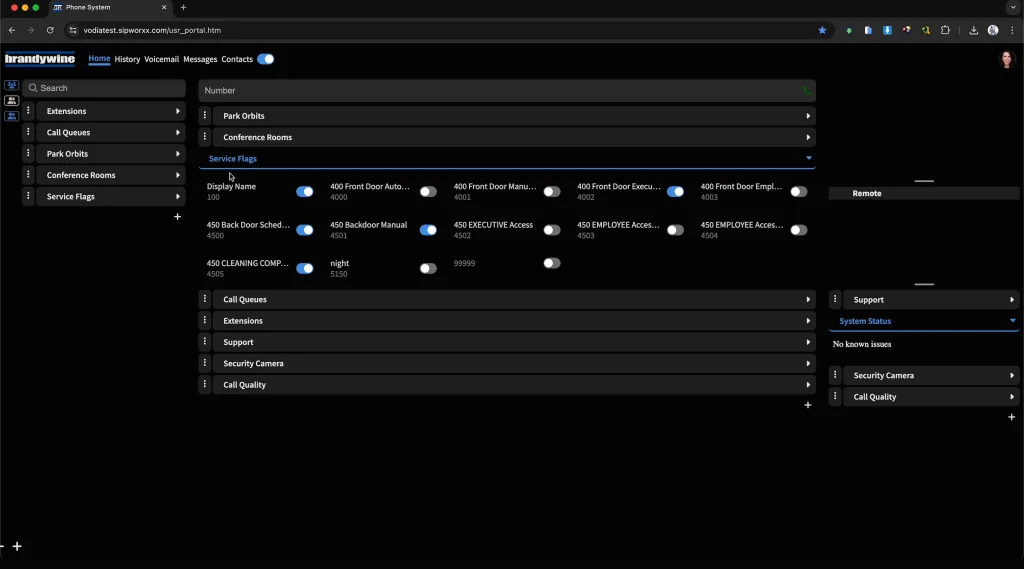Bookmark this page with the star icon
Viewport: 1024px width, 569px height.
coord(822,30)
